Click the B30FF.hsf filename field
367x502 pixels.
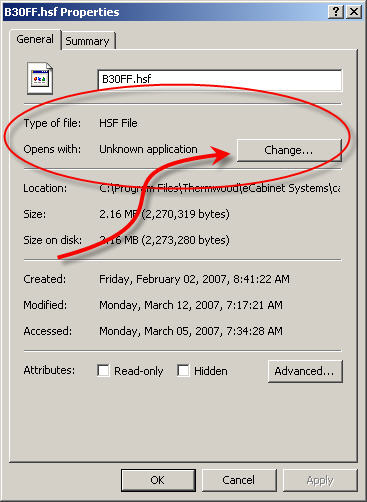pyautogui.click(x=220, y=80)
